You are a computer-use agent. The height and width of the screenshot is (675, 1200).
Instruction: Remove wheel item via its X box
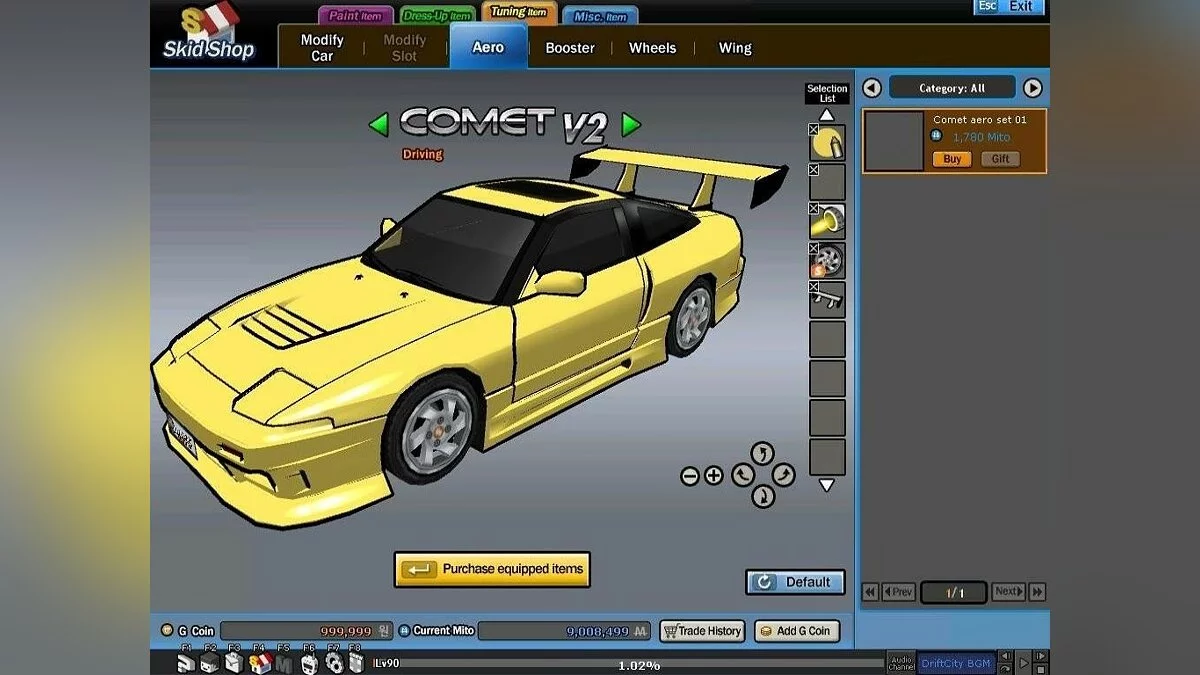pyautogui.click(x=813, y=247)
